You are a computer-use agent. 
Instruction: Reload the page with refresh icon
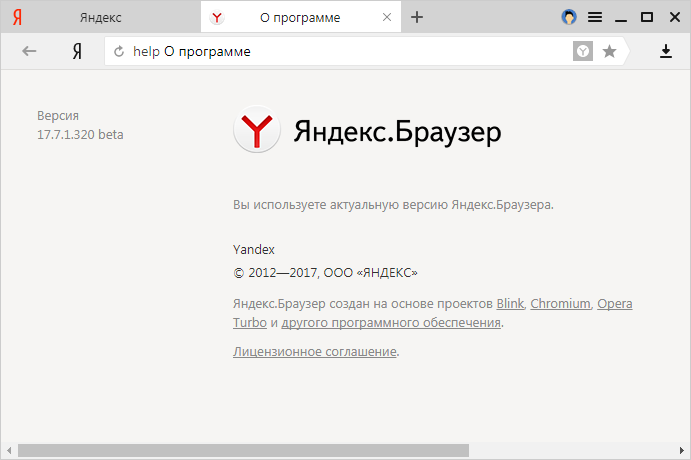pyautogui.click(x=119, y=52)
